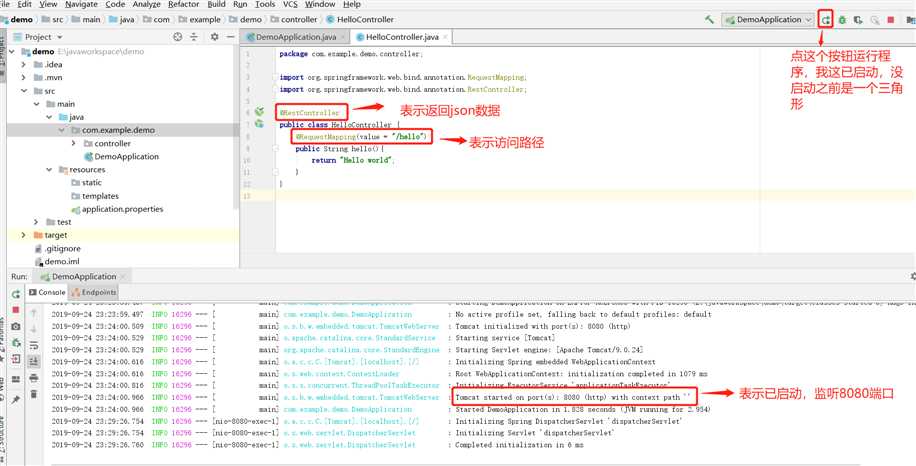Viewport: 916px width, 466px height.
Task: Stop the application with the top red square
Action: point(891,20)
